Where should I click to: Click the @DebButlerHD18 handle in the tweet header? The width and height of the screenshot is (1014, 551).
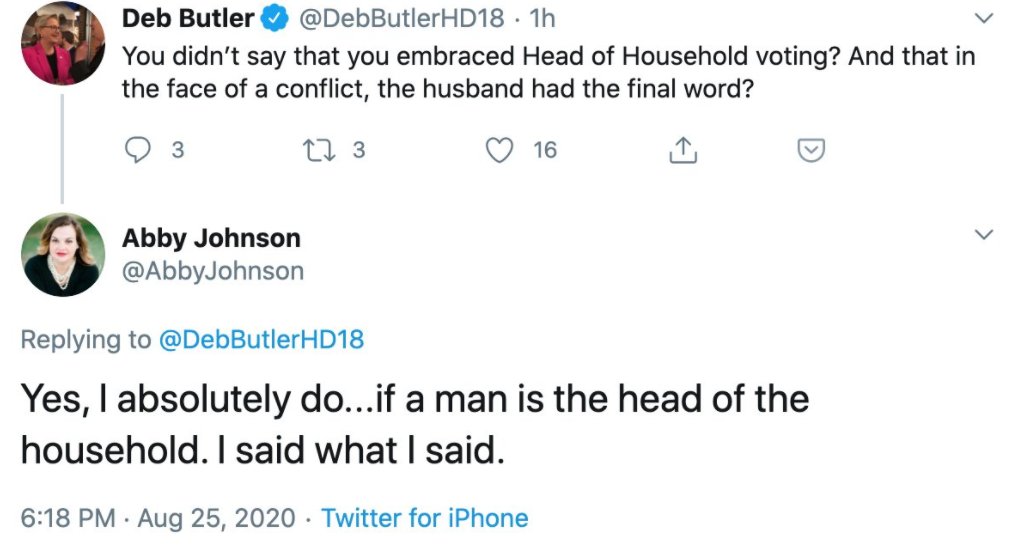pos(402,18)
